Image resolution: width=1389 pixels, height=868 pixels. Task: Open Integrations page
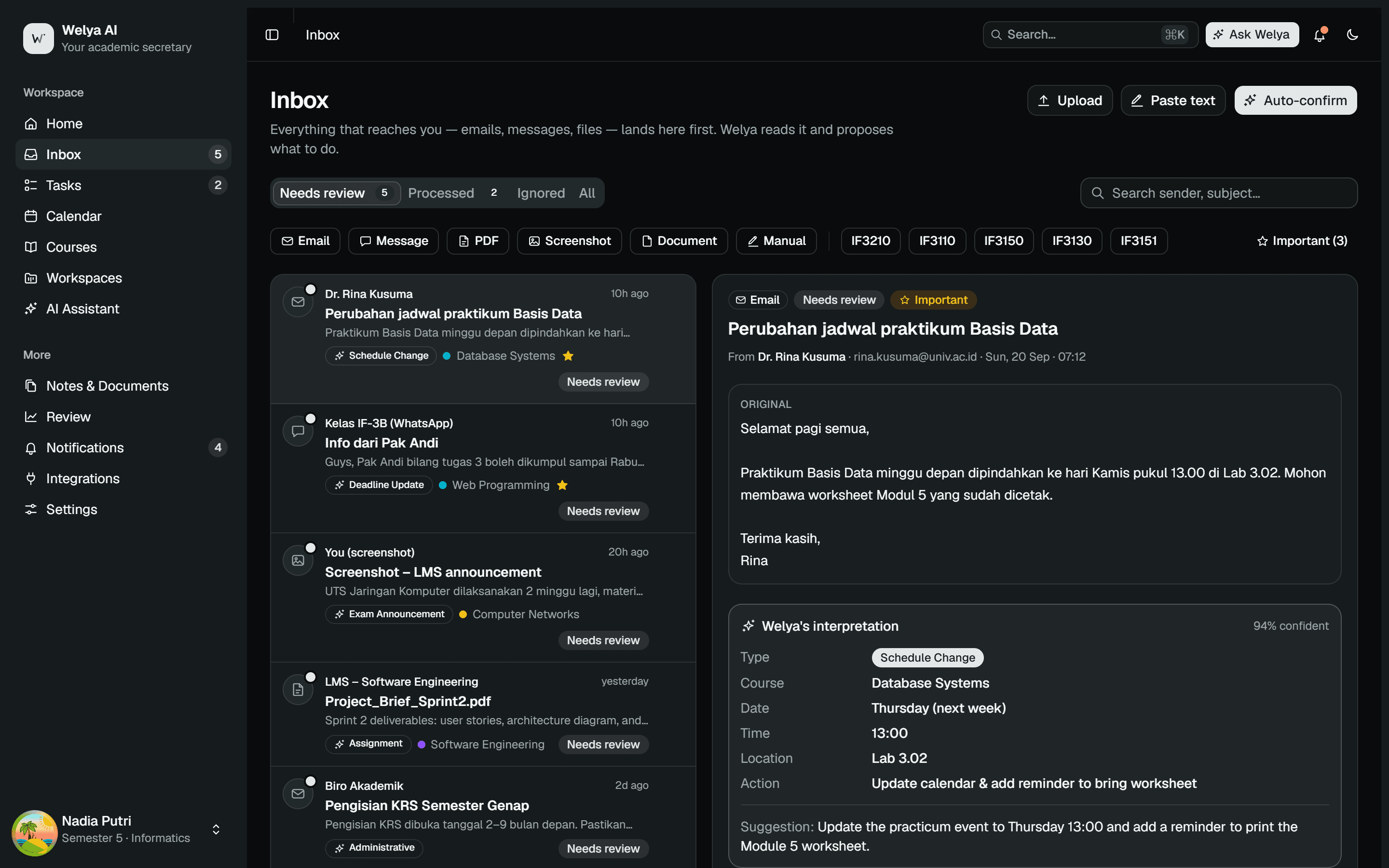123,478
